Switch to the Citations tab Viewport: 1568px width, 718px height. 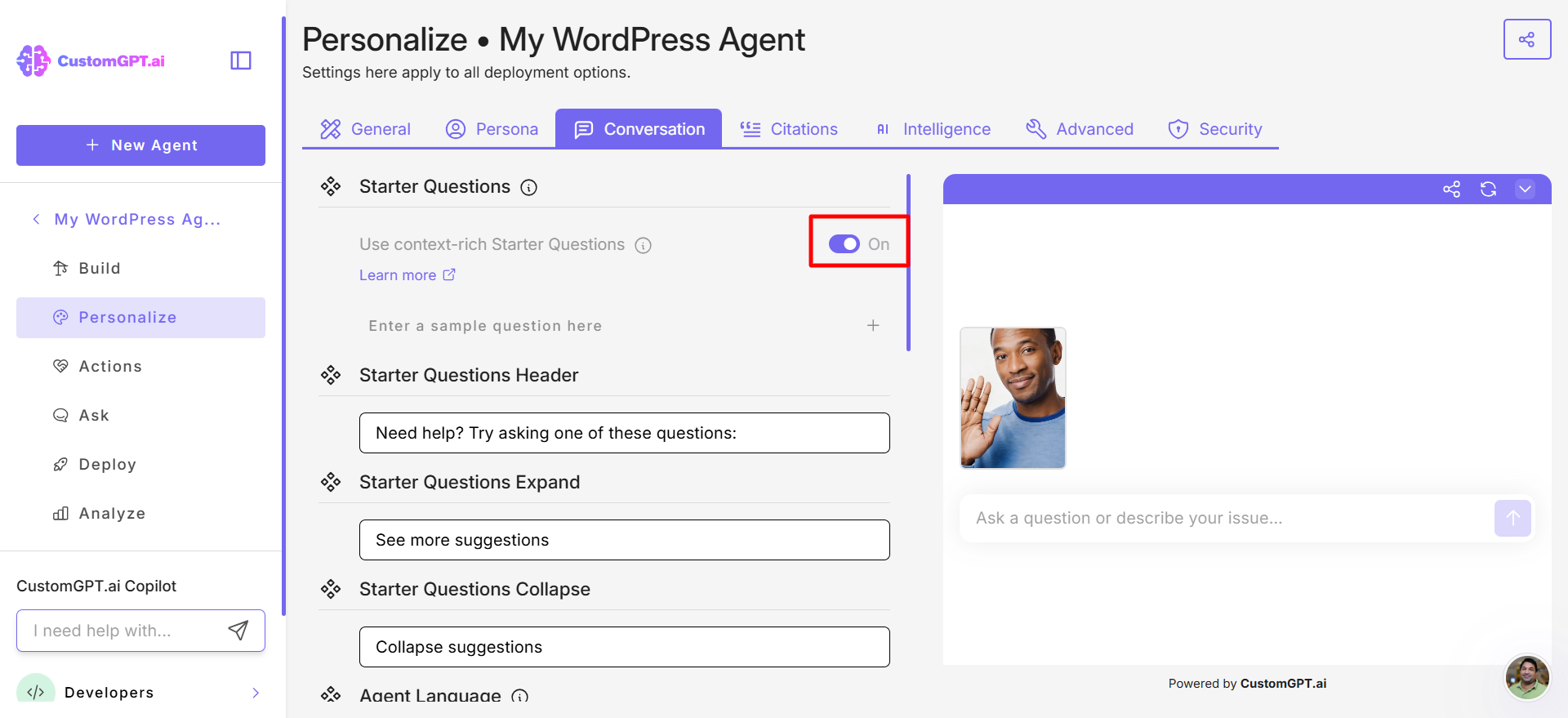[x=789, y=129]
